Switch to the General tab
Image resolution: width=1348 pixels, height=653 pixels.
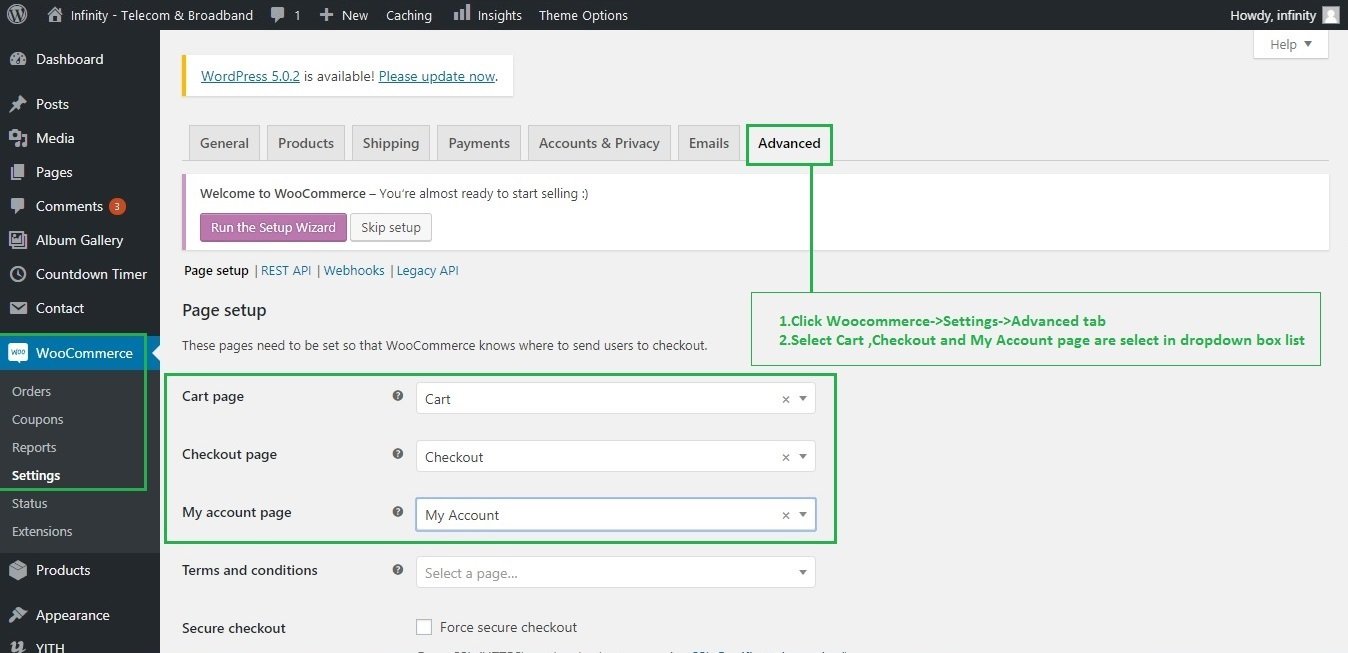click(x=224, y=143)
